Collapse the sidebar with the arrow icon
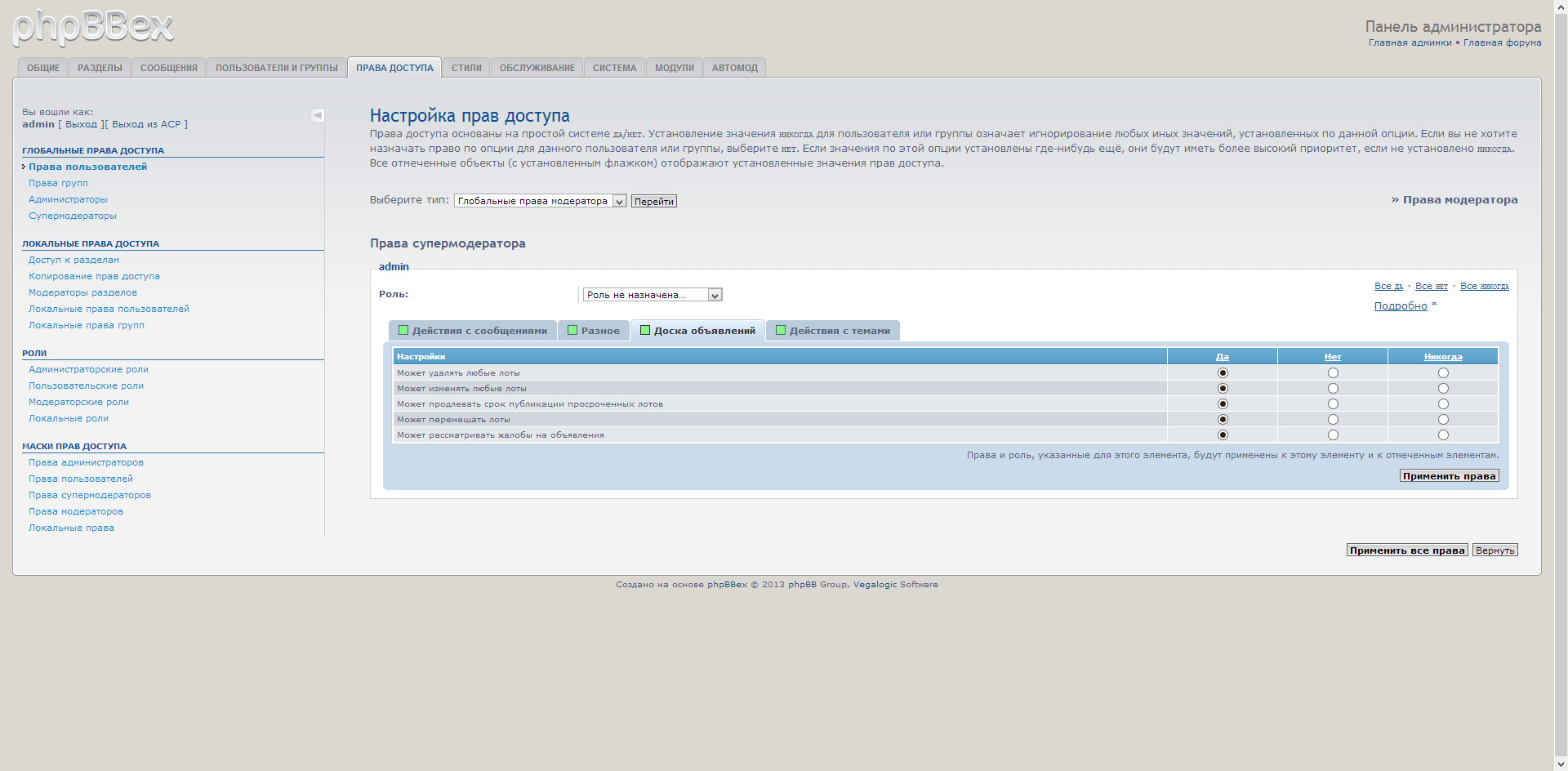 pyautogui.click(x=318, y=115)
